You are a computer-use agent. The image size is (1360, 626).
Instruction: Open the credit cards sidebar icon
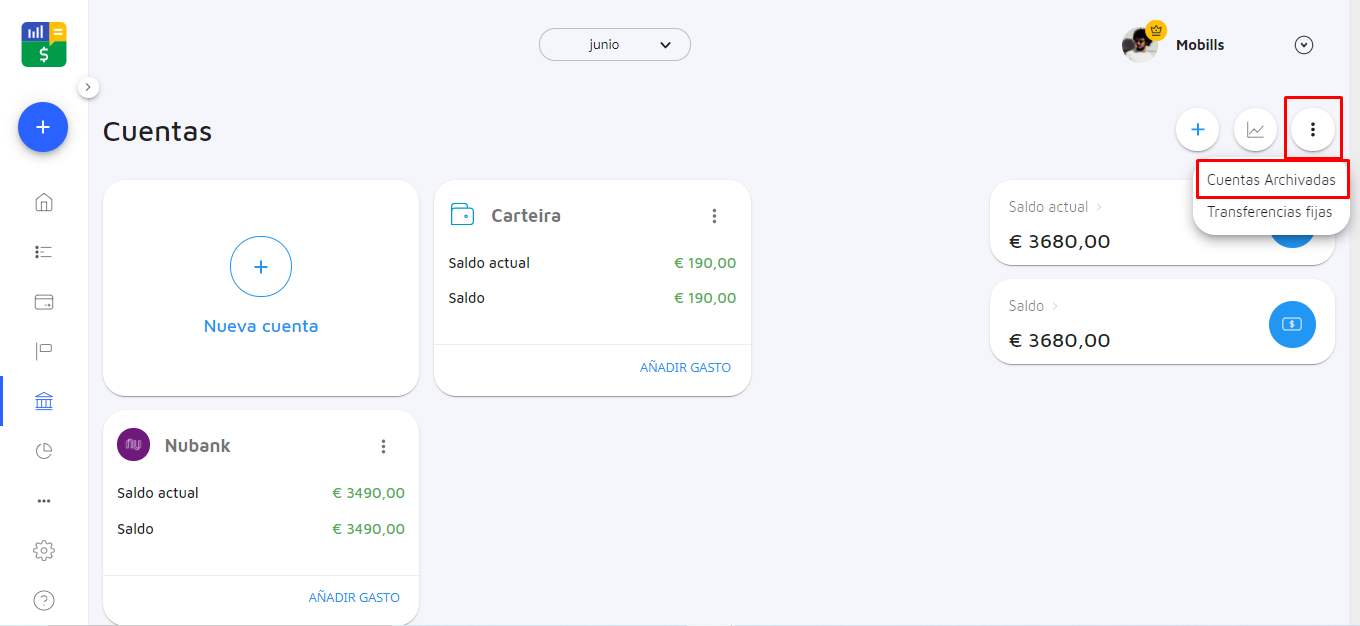point(44,302)
